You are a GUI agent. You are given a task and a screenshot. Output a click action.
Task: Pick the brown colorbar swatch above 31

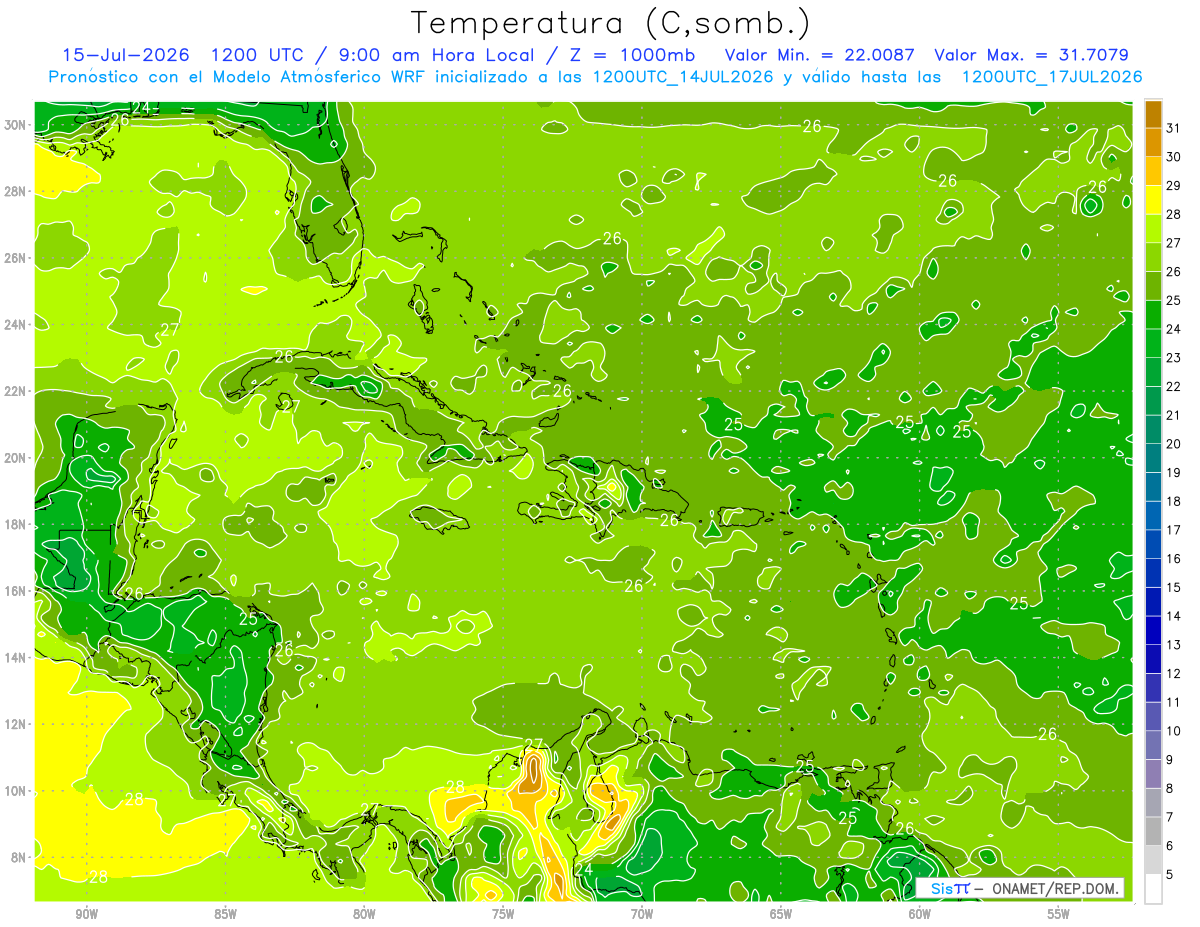pos(1153,115)
